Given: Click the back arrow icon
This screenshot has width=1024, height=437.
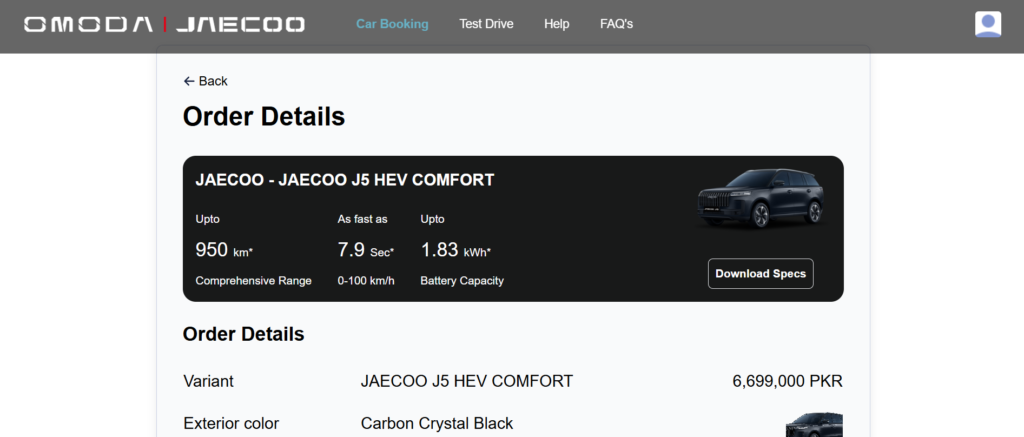Looking at the screenshot, I should (189, 81).
